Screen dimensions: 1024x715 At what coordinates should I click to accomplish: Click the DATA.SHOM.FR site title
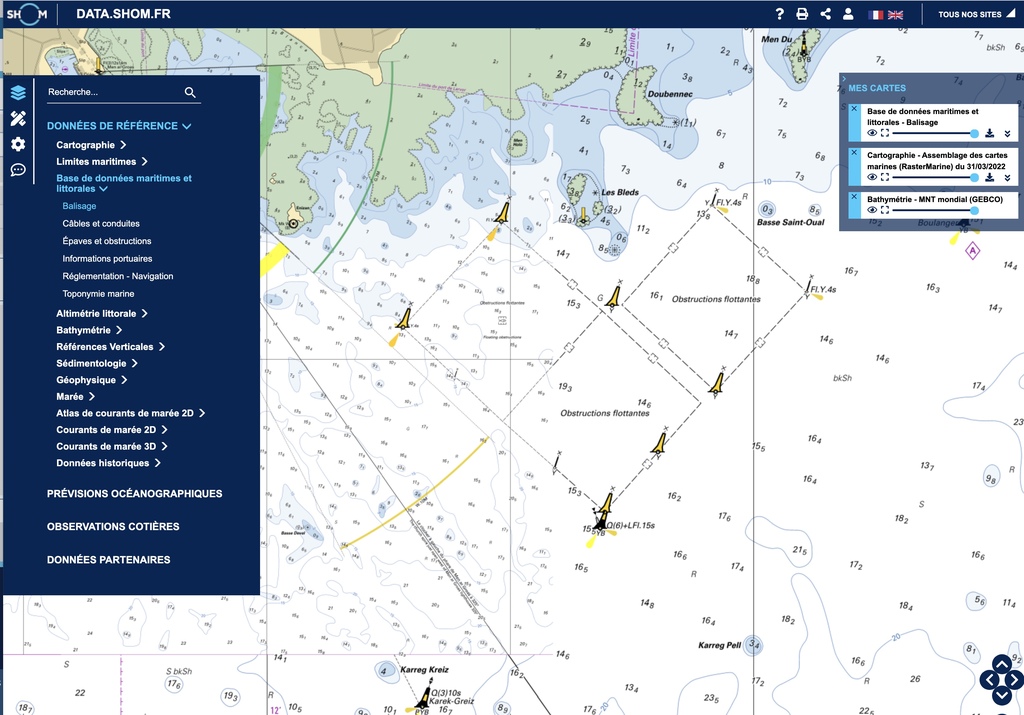pos(123,14)
